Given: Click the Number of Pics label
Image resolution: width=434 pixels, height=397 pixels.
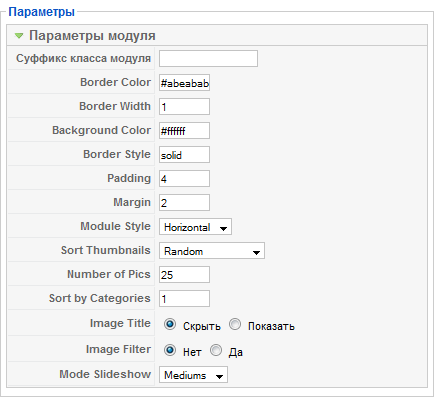Looking at the screenshot, I should (x=109, y=274).
